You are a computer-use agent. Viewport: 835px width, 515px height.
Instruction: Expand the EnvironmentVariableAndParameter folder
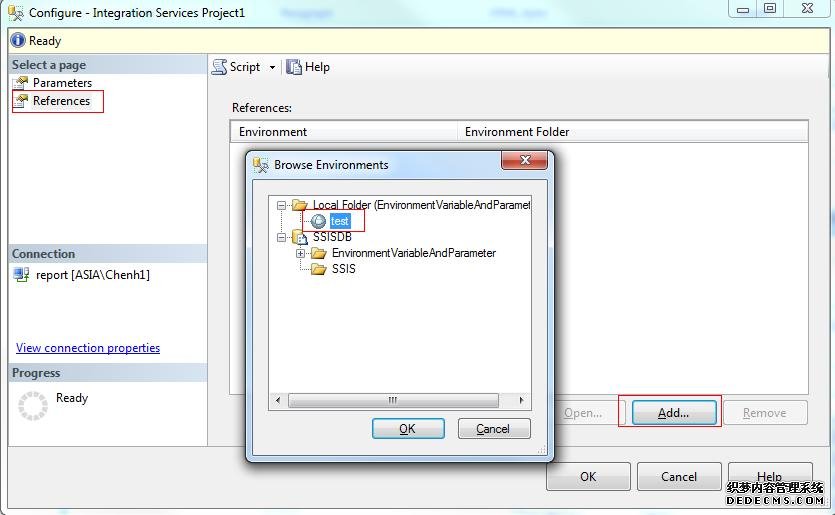click(300, 253)
